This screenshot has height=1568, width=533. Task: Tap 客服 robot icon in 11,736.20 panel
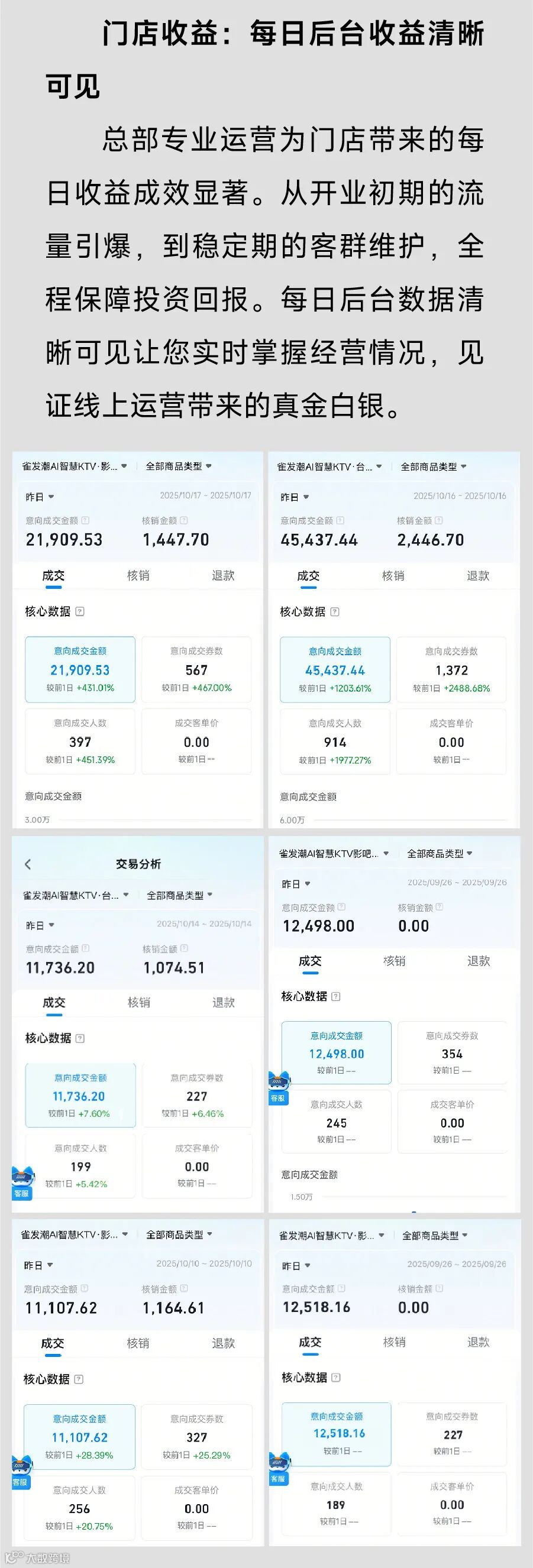click(22, 1183)
